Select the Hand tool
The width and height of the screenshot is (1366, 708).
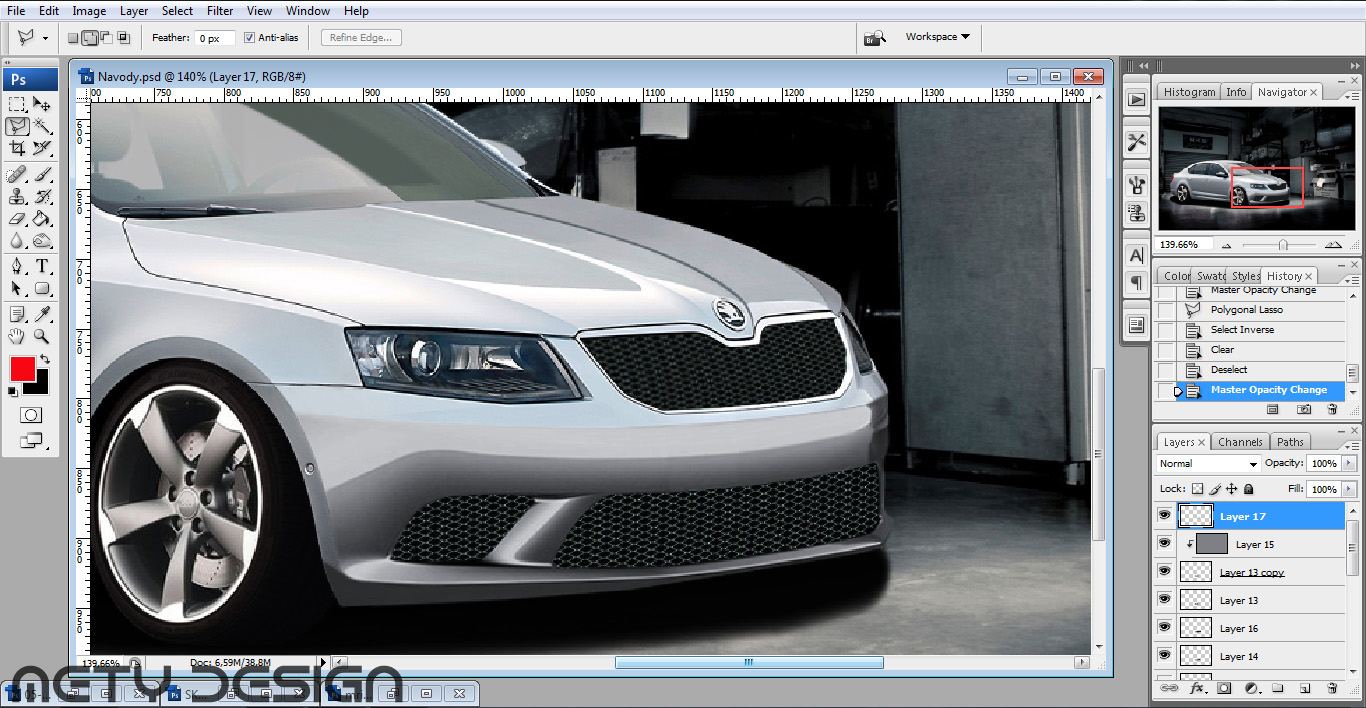(x=17, y=337)
